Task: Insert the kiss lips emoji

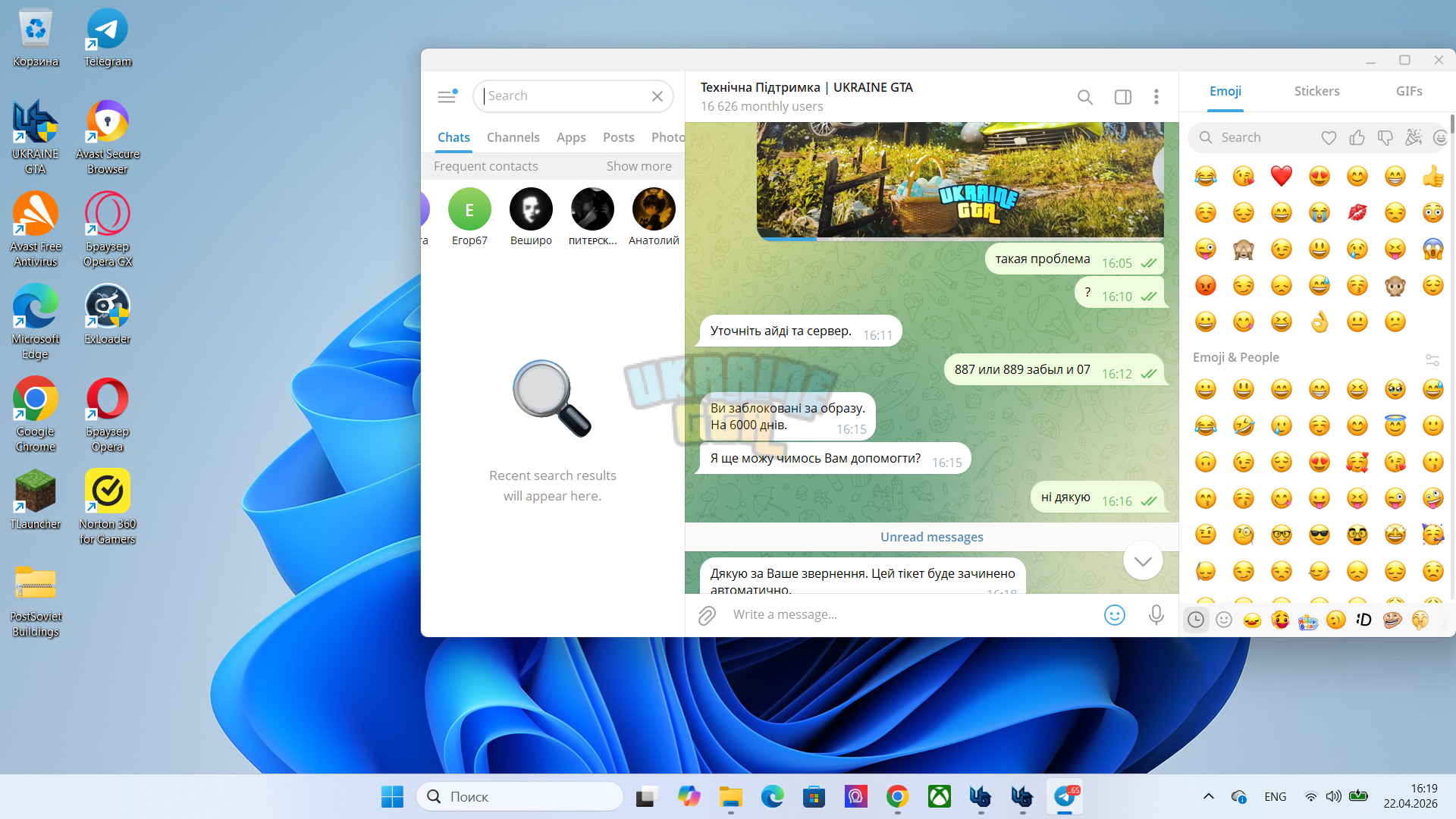Action: (1357, 212)
